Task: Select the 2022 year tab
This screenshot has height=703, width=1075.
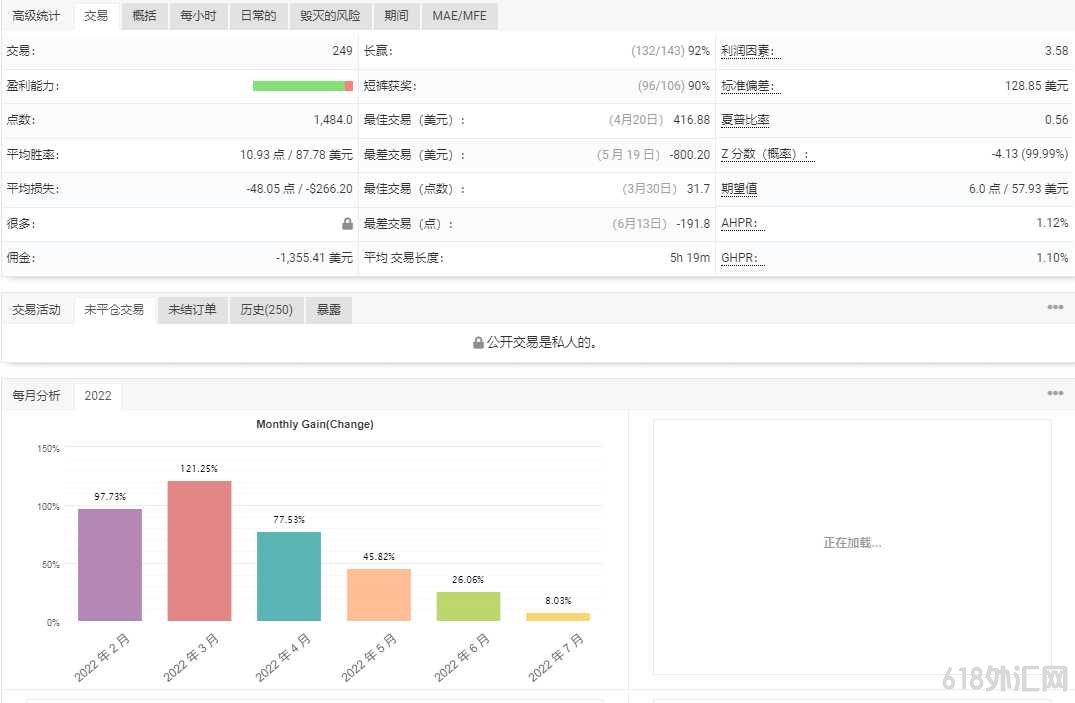Action: click(98, 396)
